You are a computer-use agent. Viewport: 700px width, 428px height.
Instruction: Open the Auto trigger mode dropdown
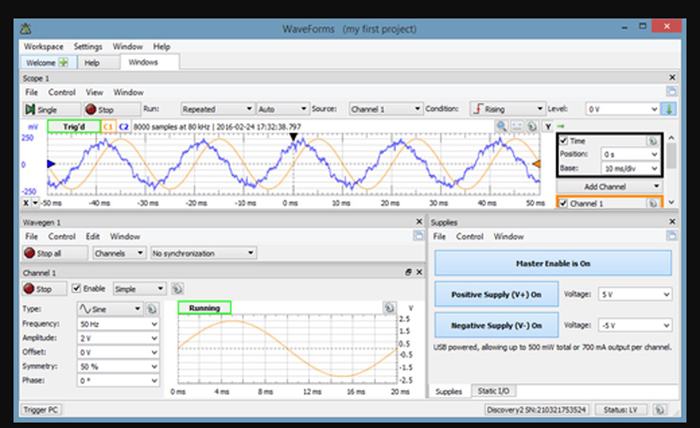282,109
